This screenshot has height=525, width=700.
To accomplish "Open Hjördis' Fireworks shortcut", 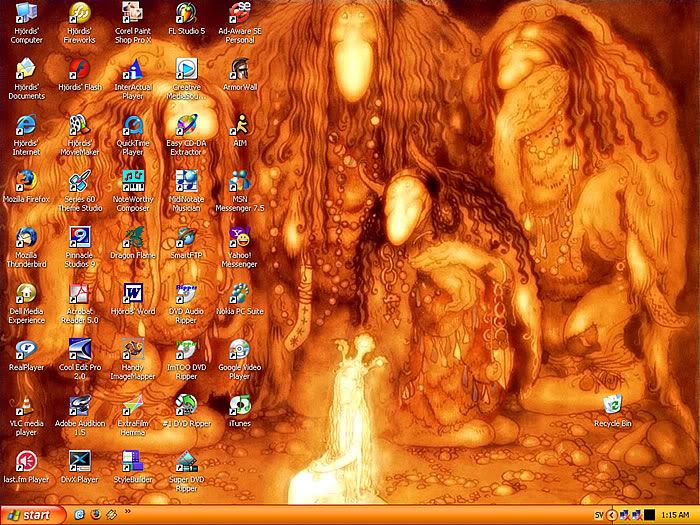I will 79,13.
